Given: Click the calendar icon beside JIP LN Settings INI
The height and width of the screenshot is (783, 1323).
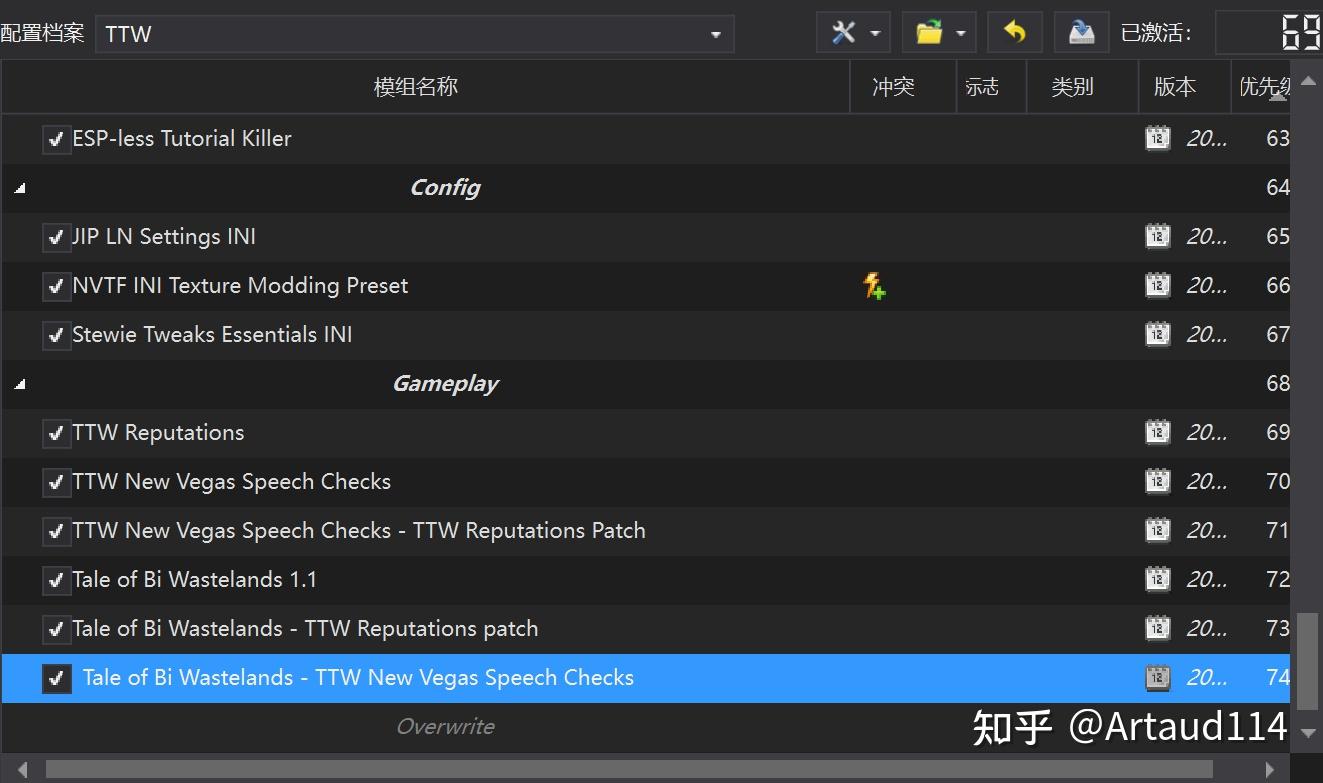Looking at the screenshot, I should click(x=1157, y=236).
